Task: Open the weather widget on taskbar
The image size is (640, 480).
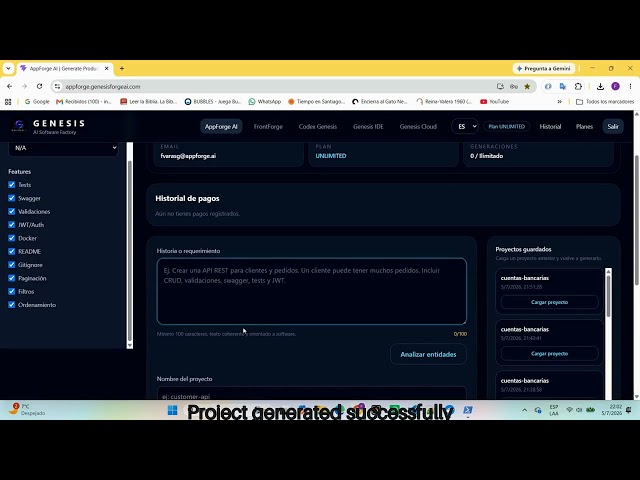Action: (27, 409)
